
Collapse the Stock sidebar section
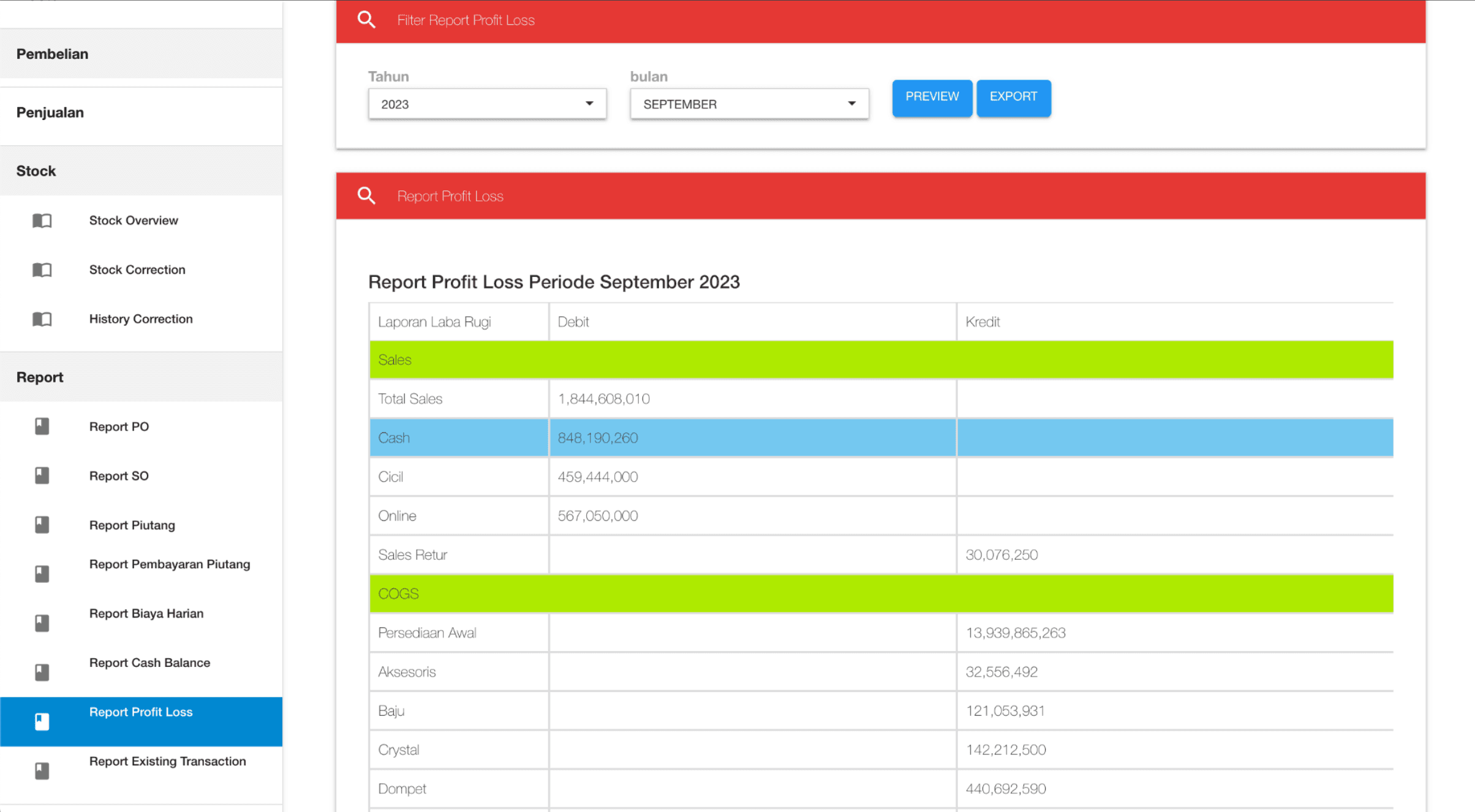[141, 171]
